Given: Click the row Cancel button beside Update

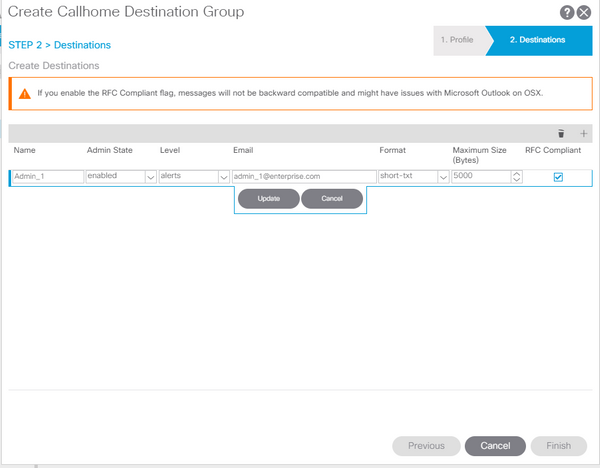Looking at the screenshot, I should 332,198.
